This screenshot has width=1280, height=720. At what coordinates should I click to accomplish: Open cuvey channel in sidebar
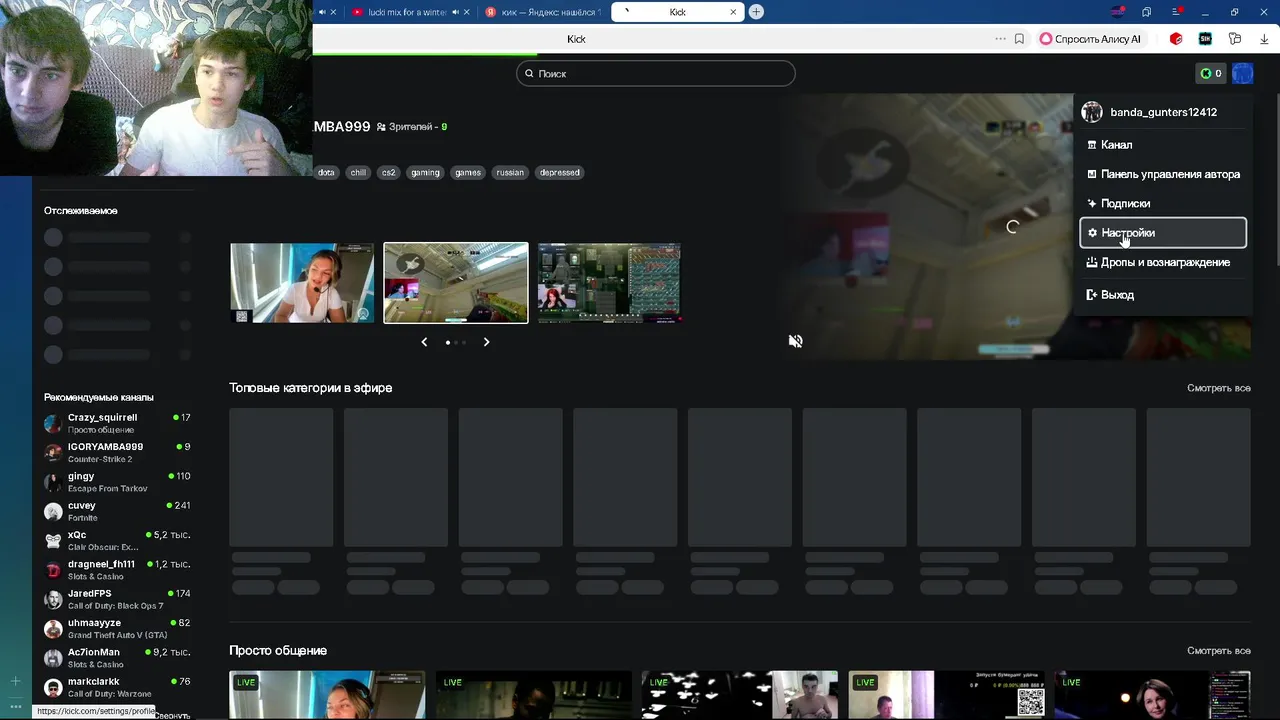117,511
